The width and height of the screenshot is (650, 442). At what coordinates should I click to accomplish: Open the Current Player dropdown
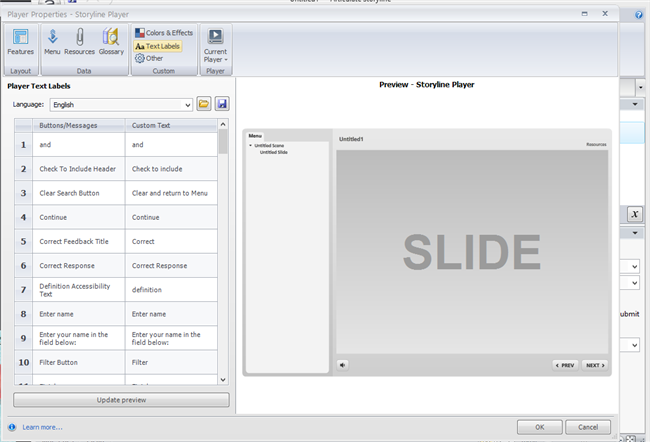point(216,46)
